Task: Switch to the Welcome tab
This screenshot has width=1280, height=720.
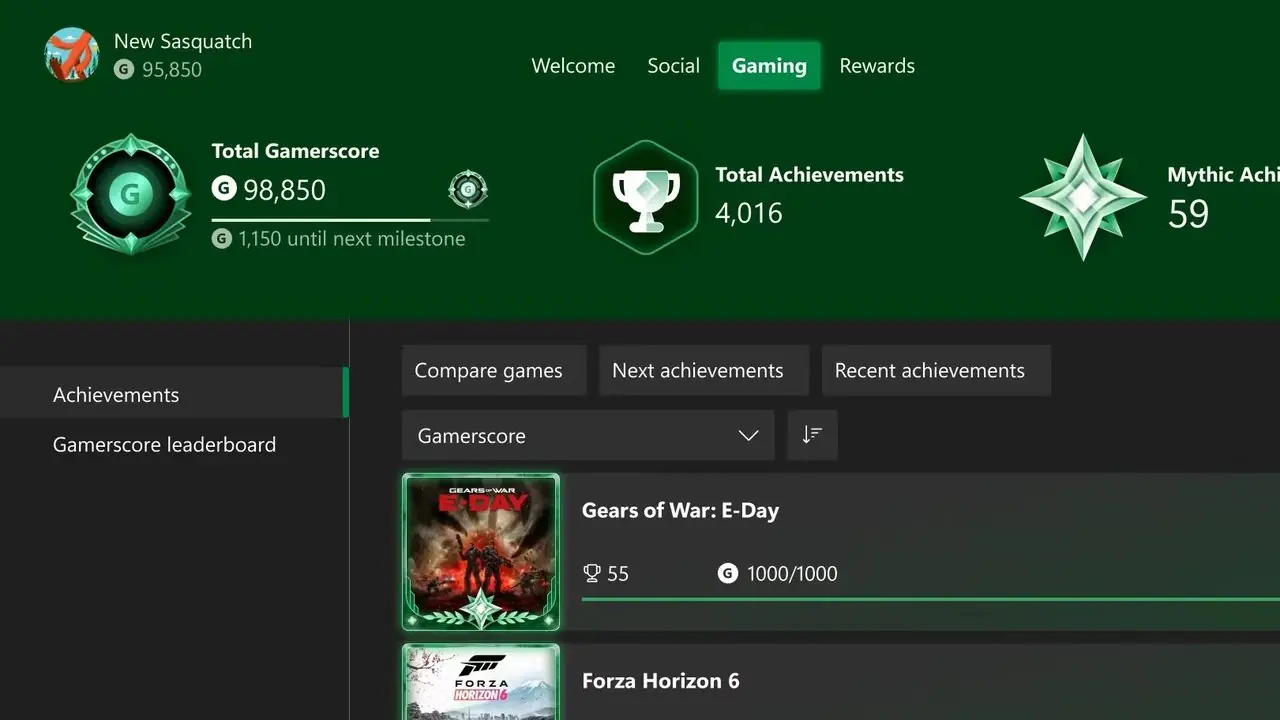Action: pos(573,66)
